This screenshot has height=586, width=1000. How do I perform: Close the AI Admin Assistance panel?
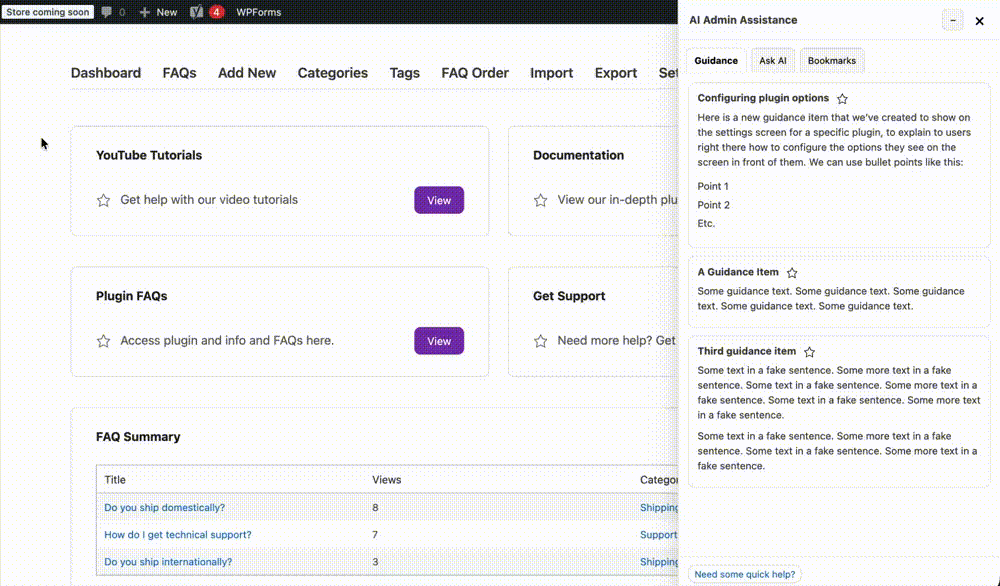point(980,20)
